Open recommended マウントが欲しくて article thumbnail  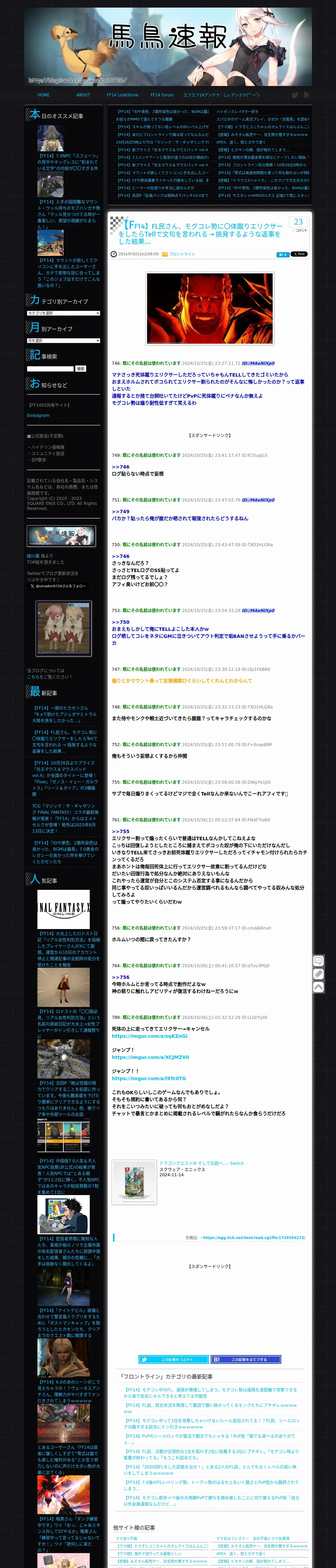click(50, 242)
